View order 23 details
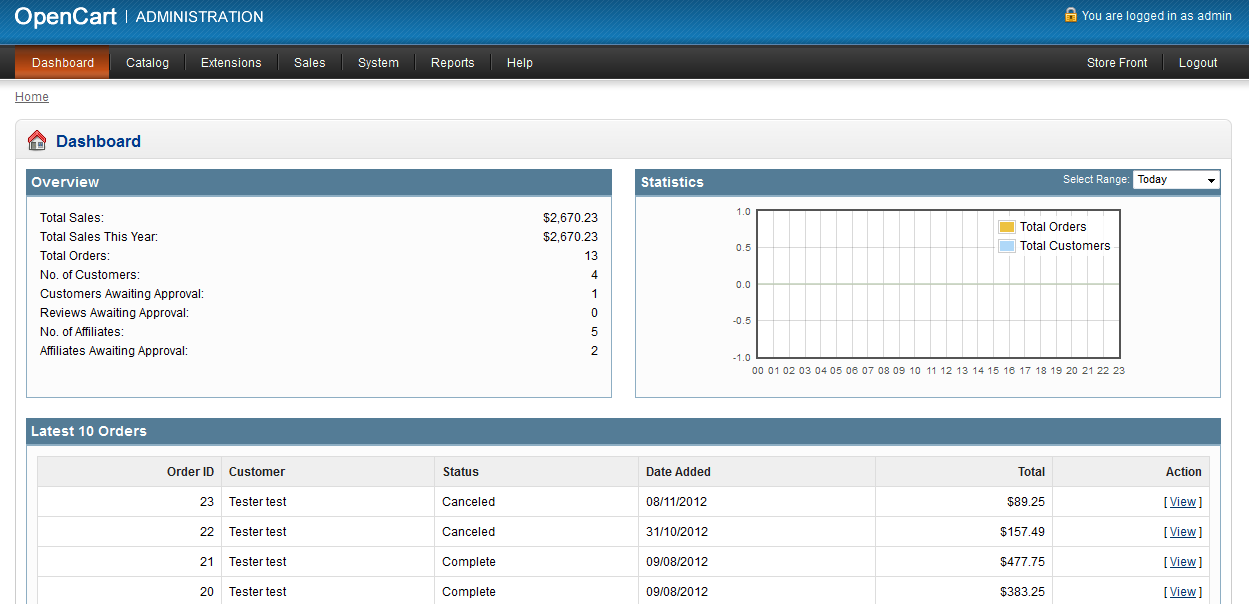Image resolution: width=1249 pixels, height=604 pixels. [1182, 502]
